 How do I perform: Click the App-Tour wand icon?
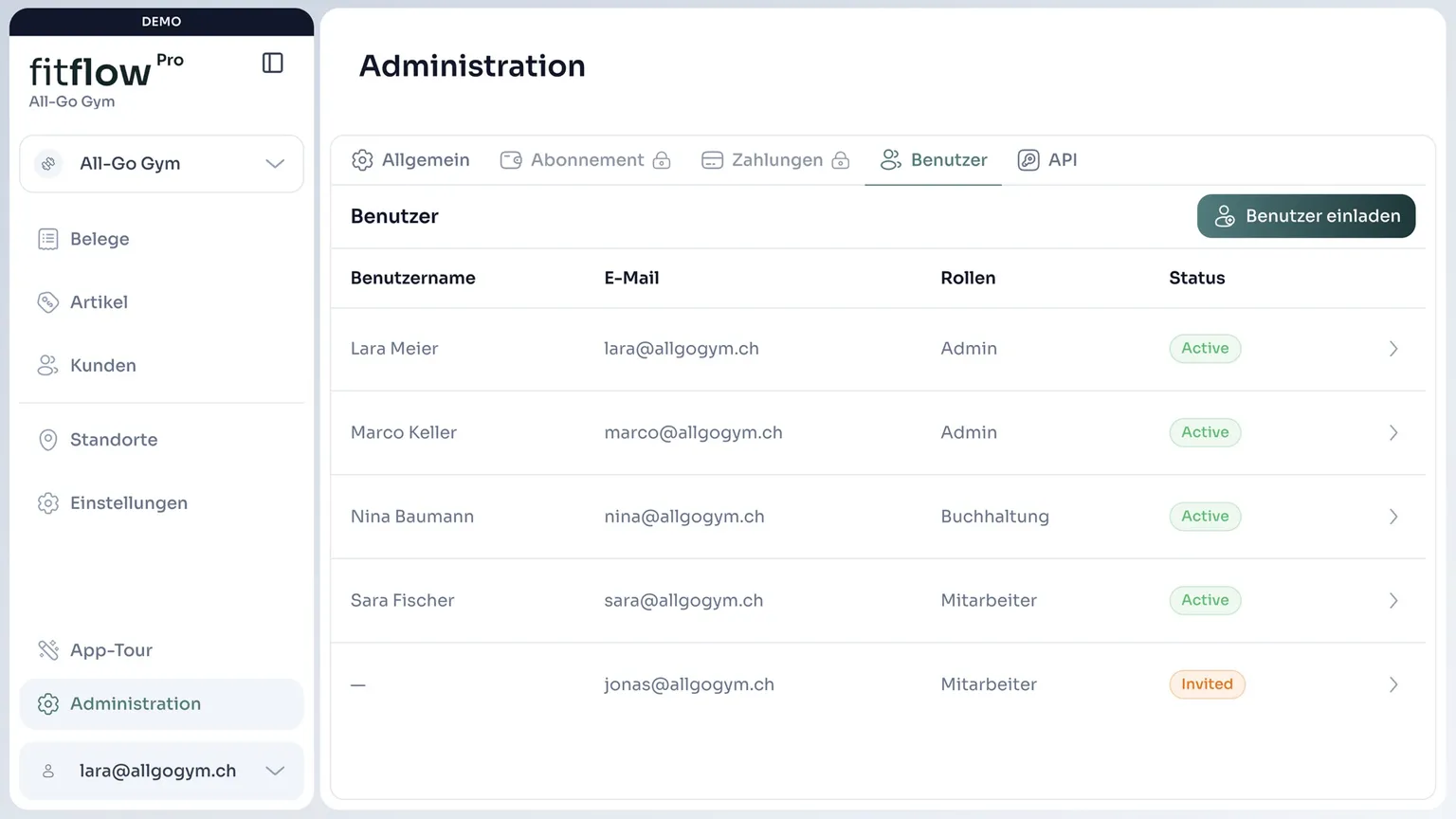(x=48, y=650)
